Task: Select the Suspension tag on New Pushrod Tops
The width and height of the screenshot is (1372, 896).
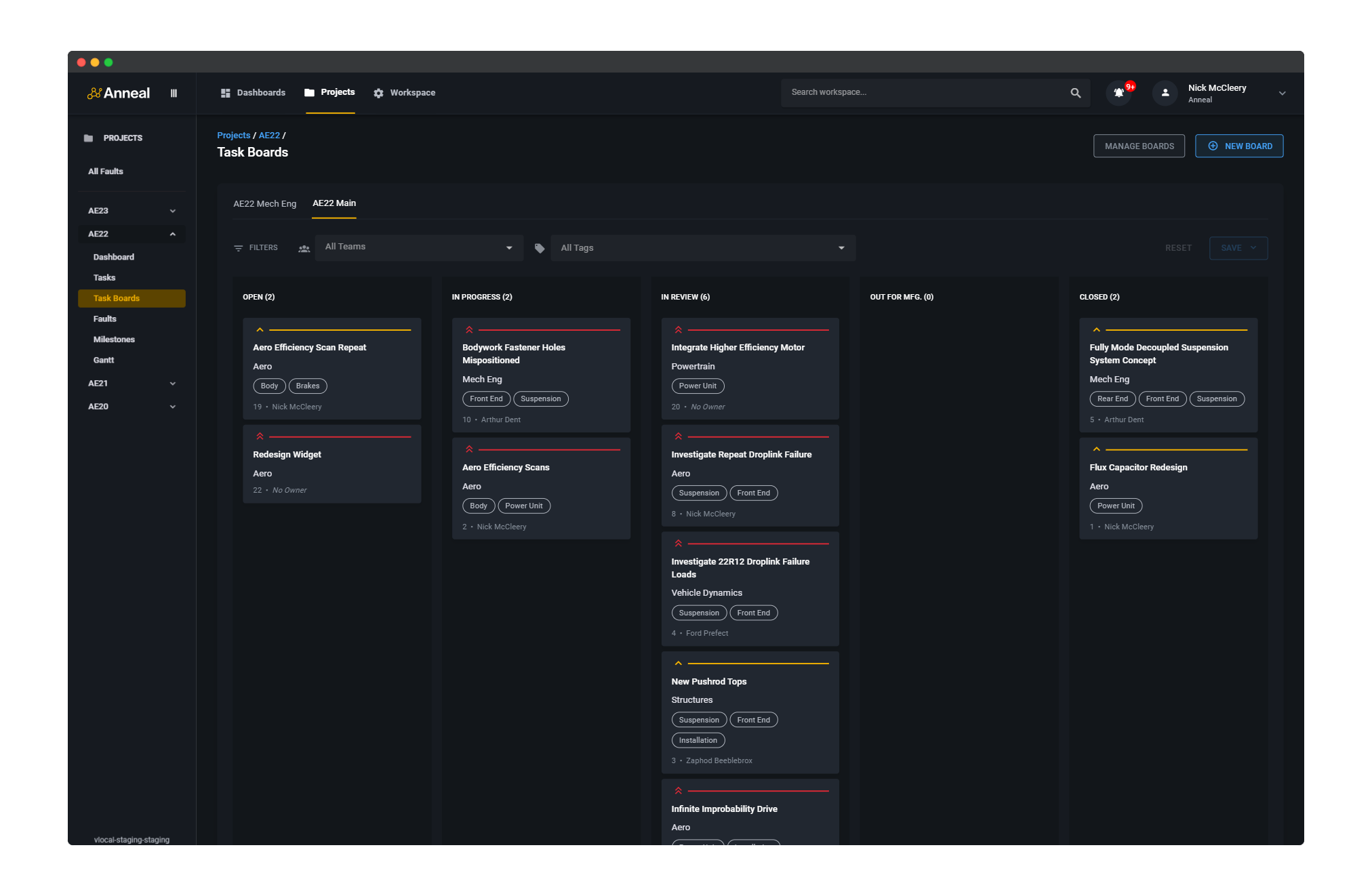Action: point(699,719)
